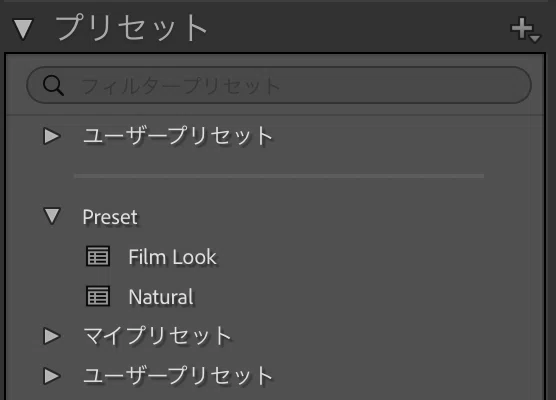Apply the Film Look preset
This screenshot has height=400, width=556.
pyautogui.click(x=172, y=257)
